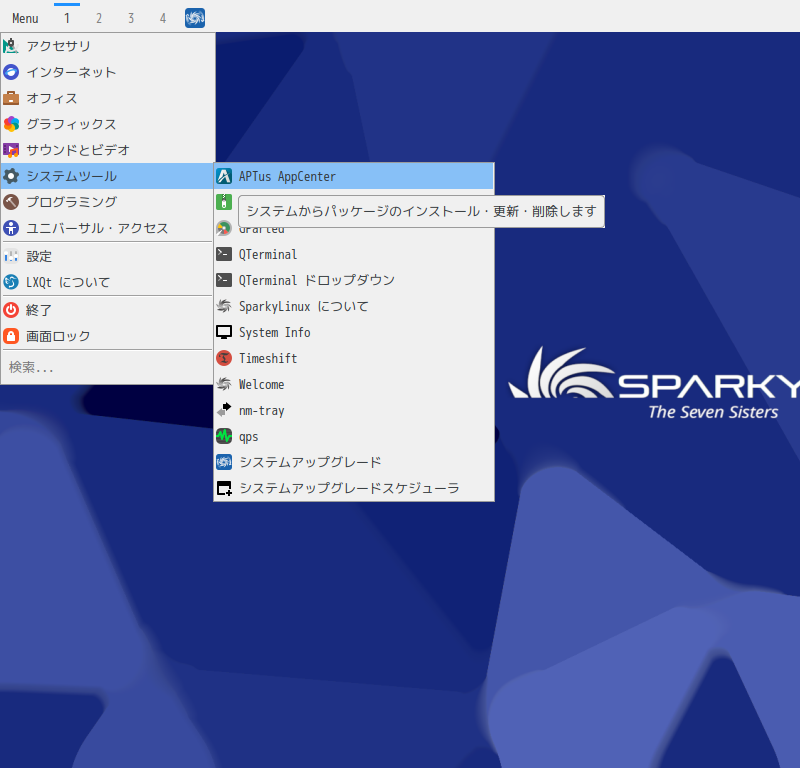
Task: Click the グラフィックス colorful icon
Action: 11,124
